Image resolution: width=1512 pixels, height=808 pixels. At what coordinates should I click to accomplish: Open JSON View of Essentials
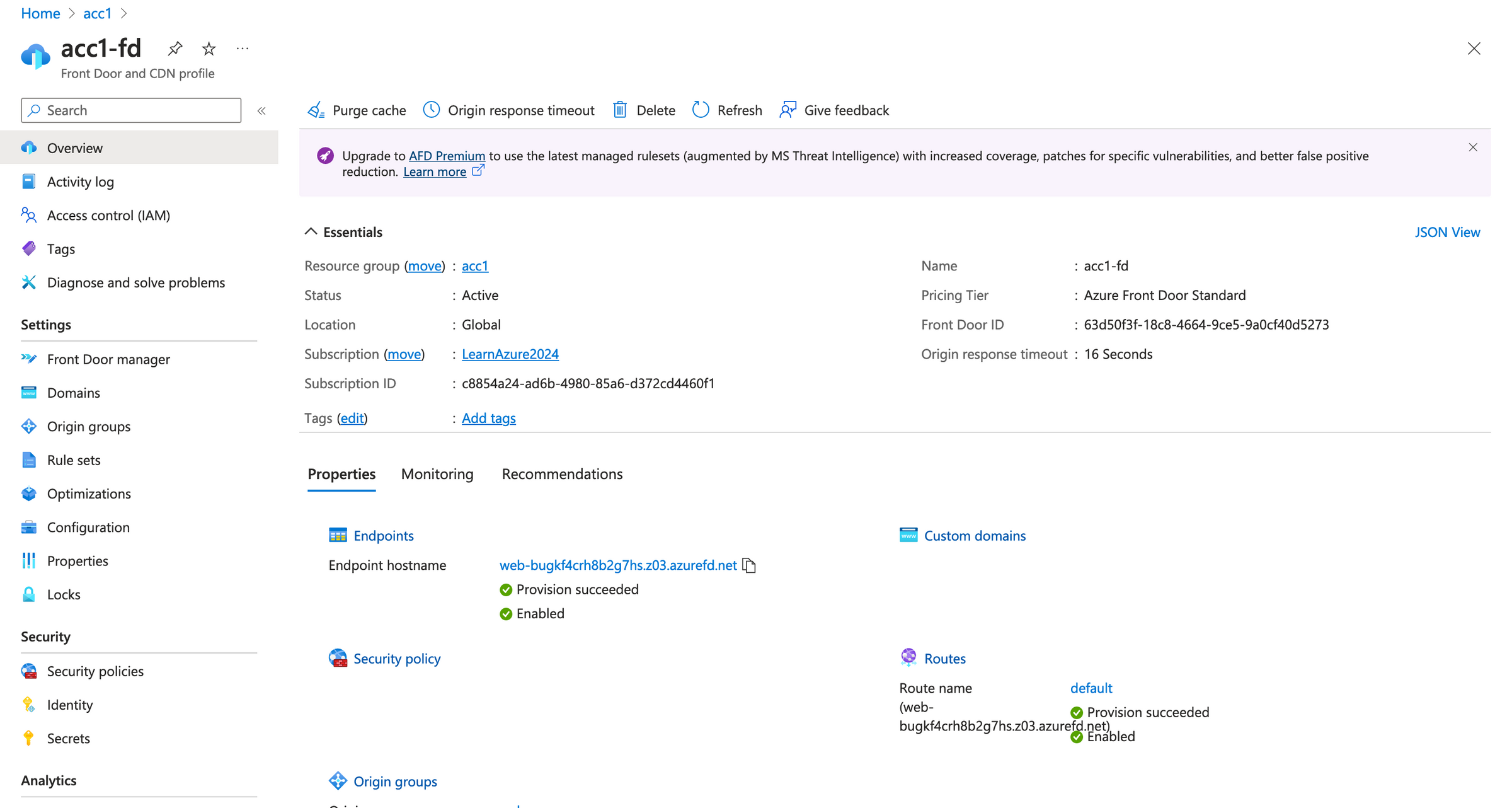click(1447, 232)
